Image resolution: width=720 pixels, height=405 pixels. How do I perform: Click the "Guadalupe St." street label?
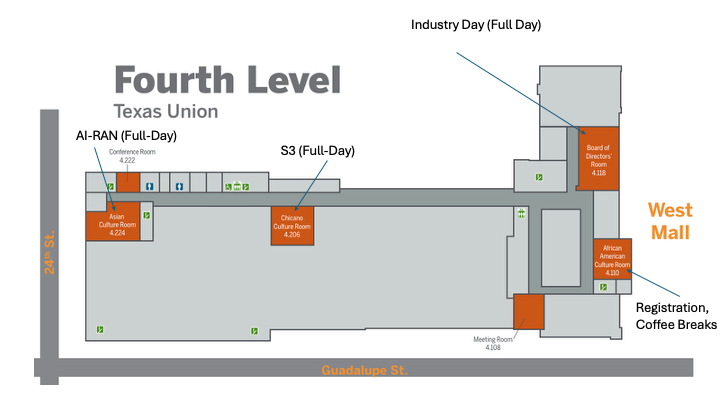(365, 370)
